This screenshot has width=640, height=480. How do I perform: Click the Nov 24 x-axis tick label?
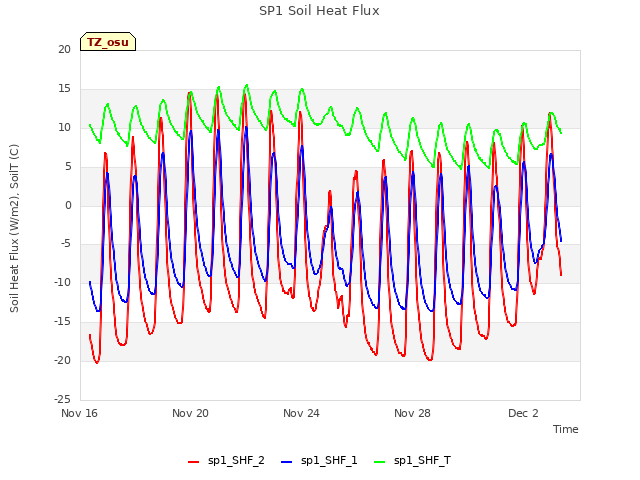pyautogui.click(x=301, y=413)
